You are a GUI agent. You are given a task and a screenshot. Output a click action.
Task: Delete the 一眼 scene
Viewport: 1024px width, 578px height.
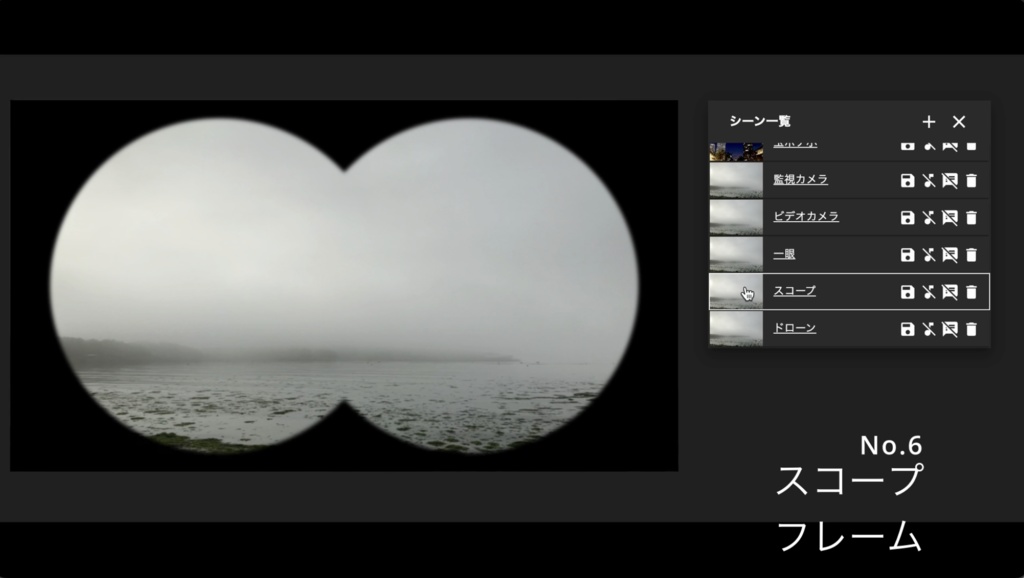[x=971, y=255]
